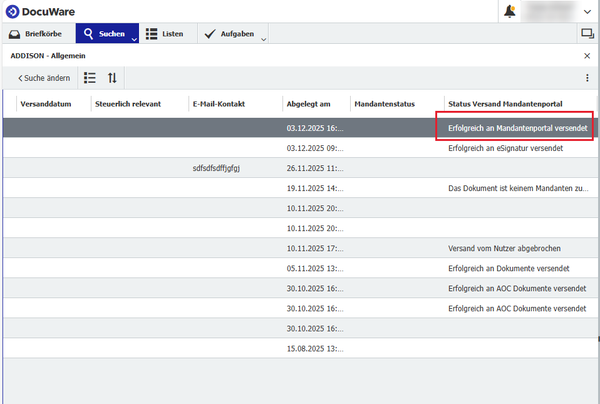Expand the user account menu chevron
This screenshot has height=404, width=600.
tap(587, 12)
